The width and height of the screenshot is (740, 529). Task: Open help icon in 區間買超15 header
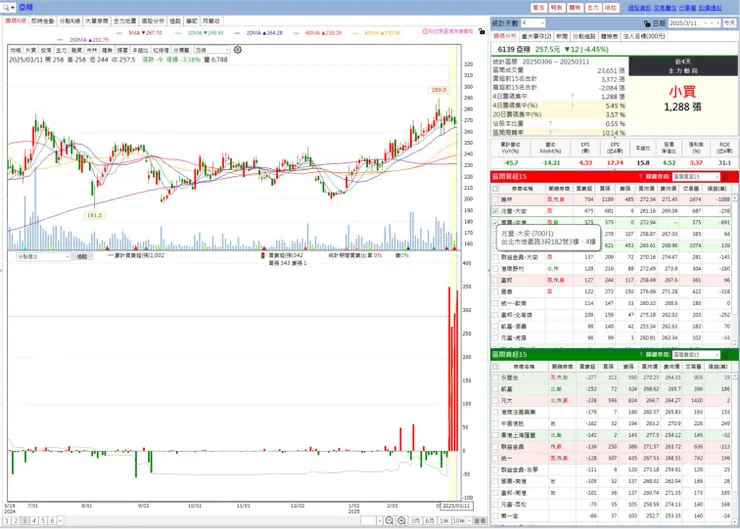pyautogui.click(x=640, y=176)
